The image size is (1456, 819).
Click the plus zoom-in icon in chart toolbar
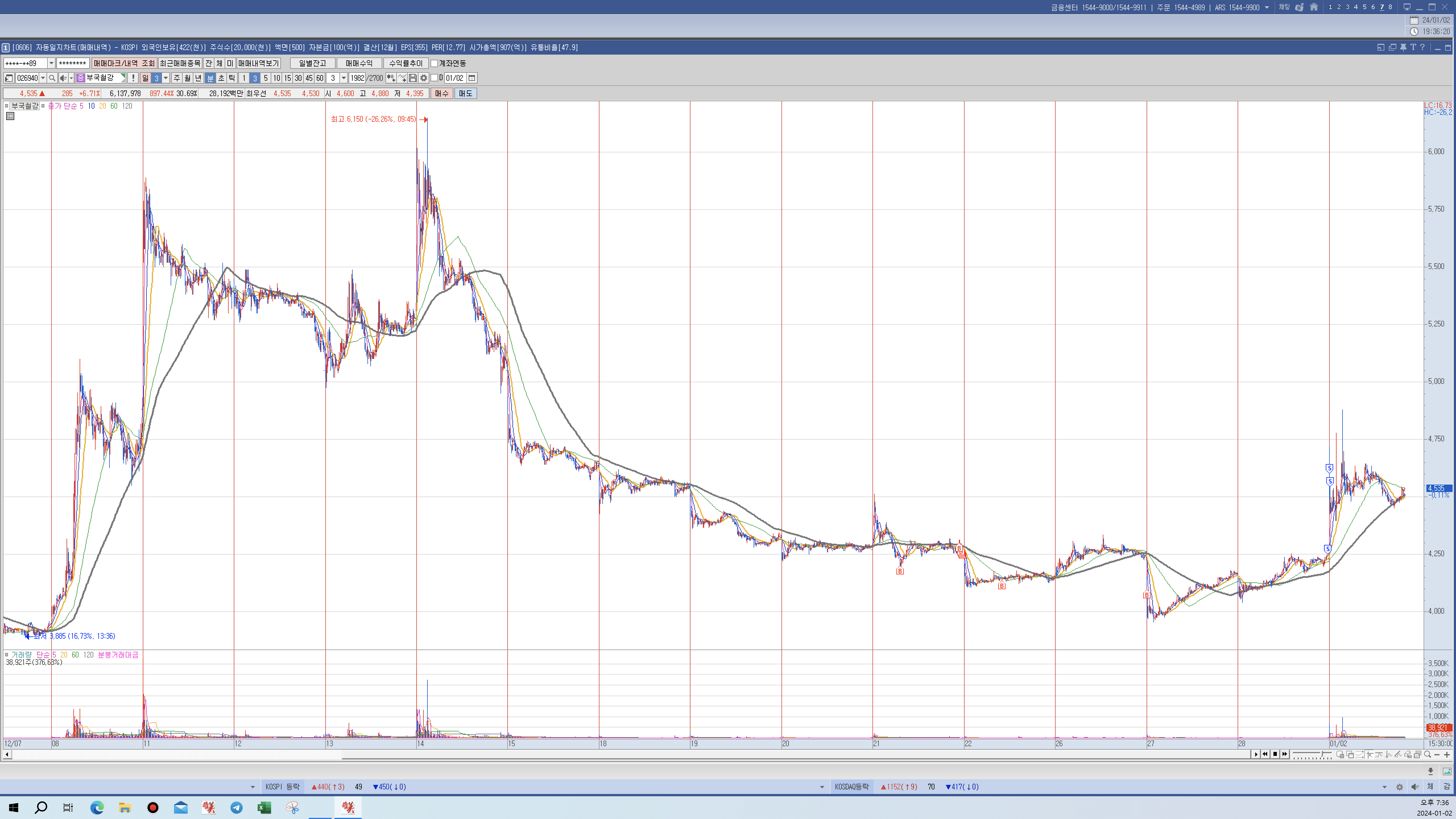coord(1447,754)
